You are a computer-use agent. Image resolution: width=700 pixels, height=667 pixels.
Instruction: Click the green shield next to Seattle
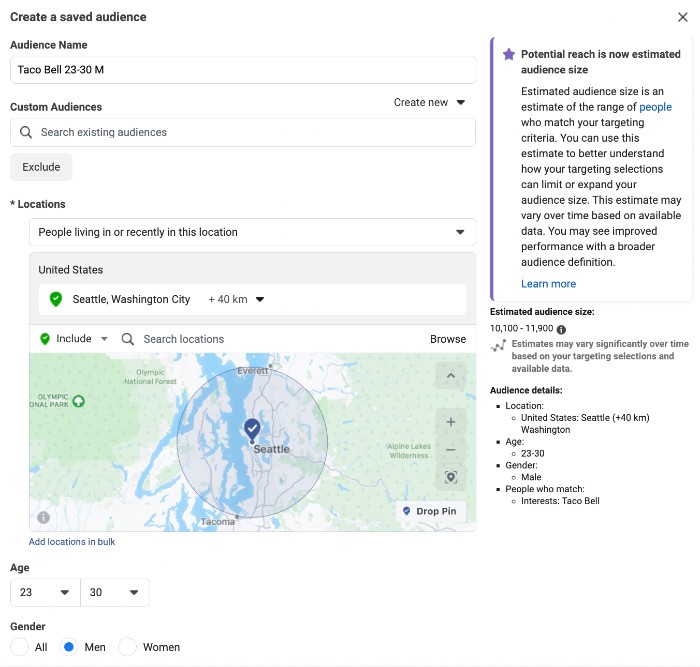click(x=56, y=299)
